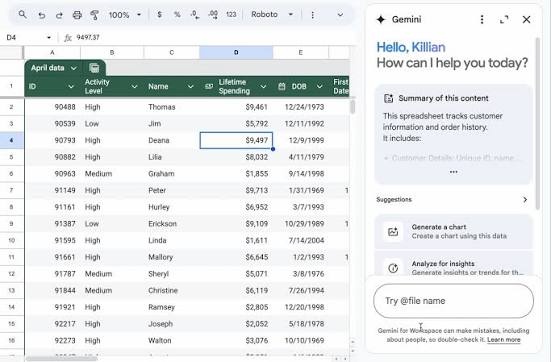Click the search menus magnifier icon

(22, 15)
